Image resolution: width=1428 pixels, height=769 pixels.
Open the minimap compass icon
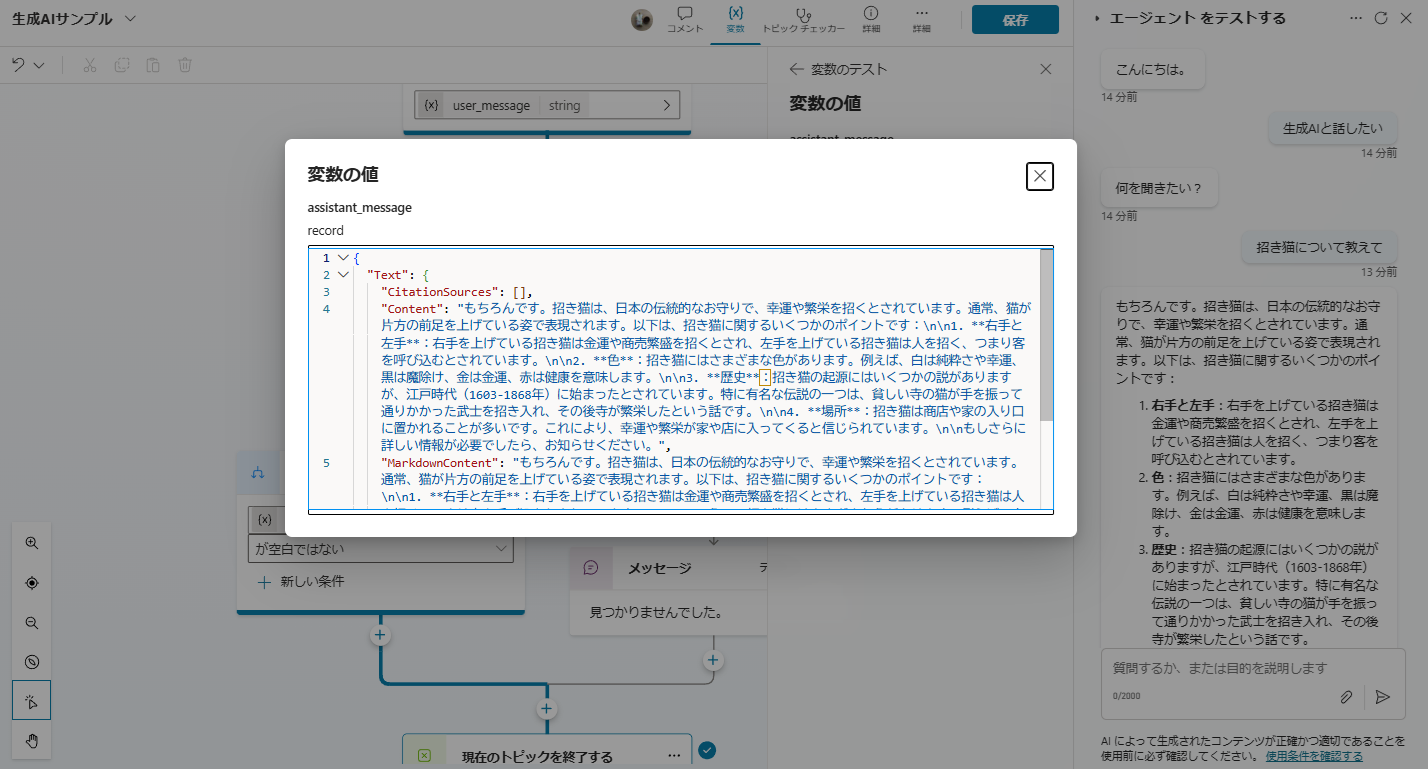pyautogui.click(x=31, y=661)
